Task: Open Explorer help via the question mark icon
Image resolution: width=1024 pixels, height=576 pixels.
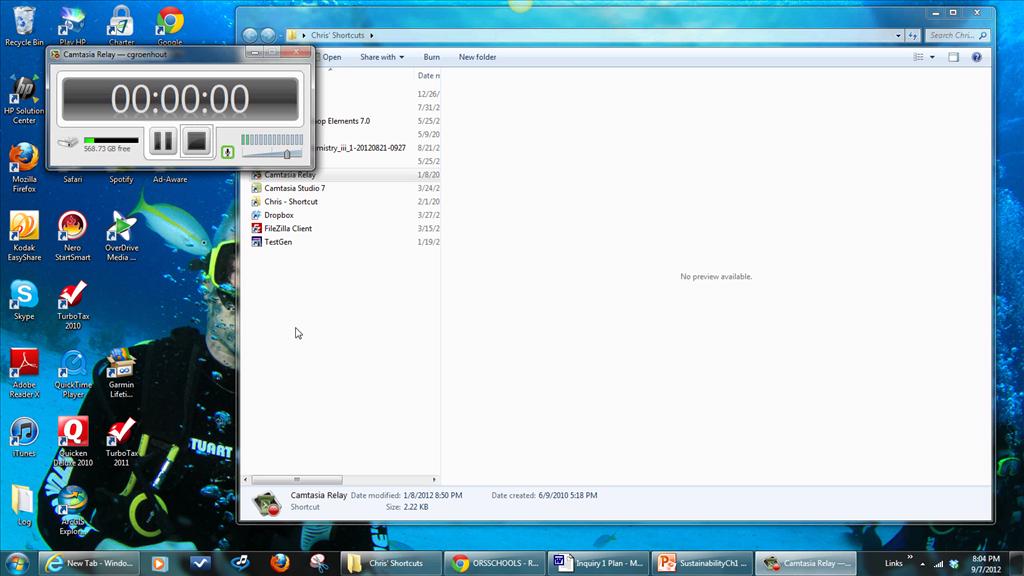Action: click(x=976, y=57)
